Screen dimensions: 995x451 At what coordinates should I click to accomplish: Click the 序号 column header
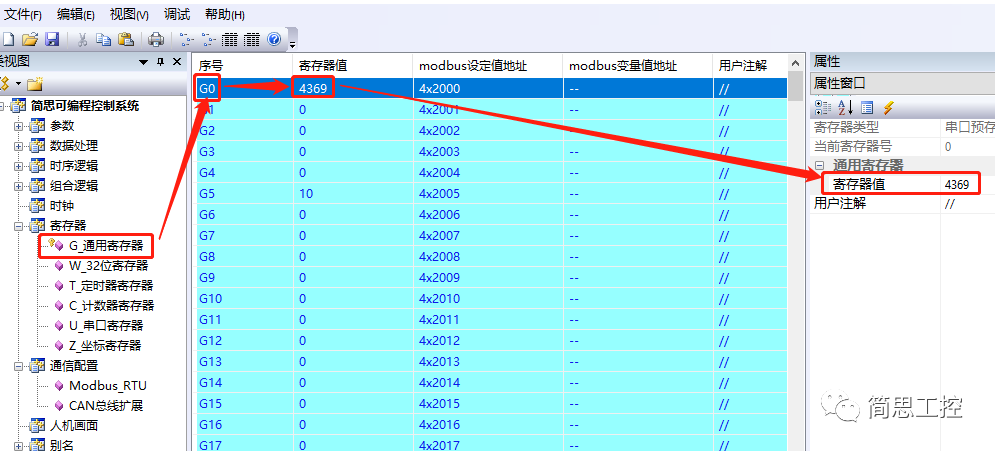(243, 65)
